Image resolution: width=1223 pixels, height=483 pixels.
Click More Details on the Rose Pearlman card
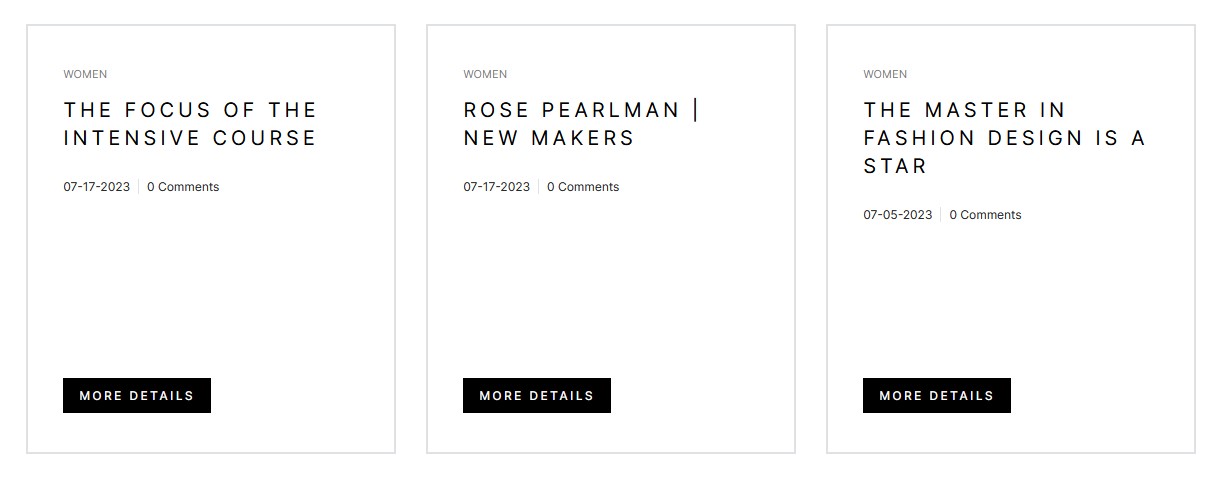[x=537, y=395]
